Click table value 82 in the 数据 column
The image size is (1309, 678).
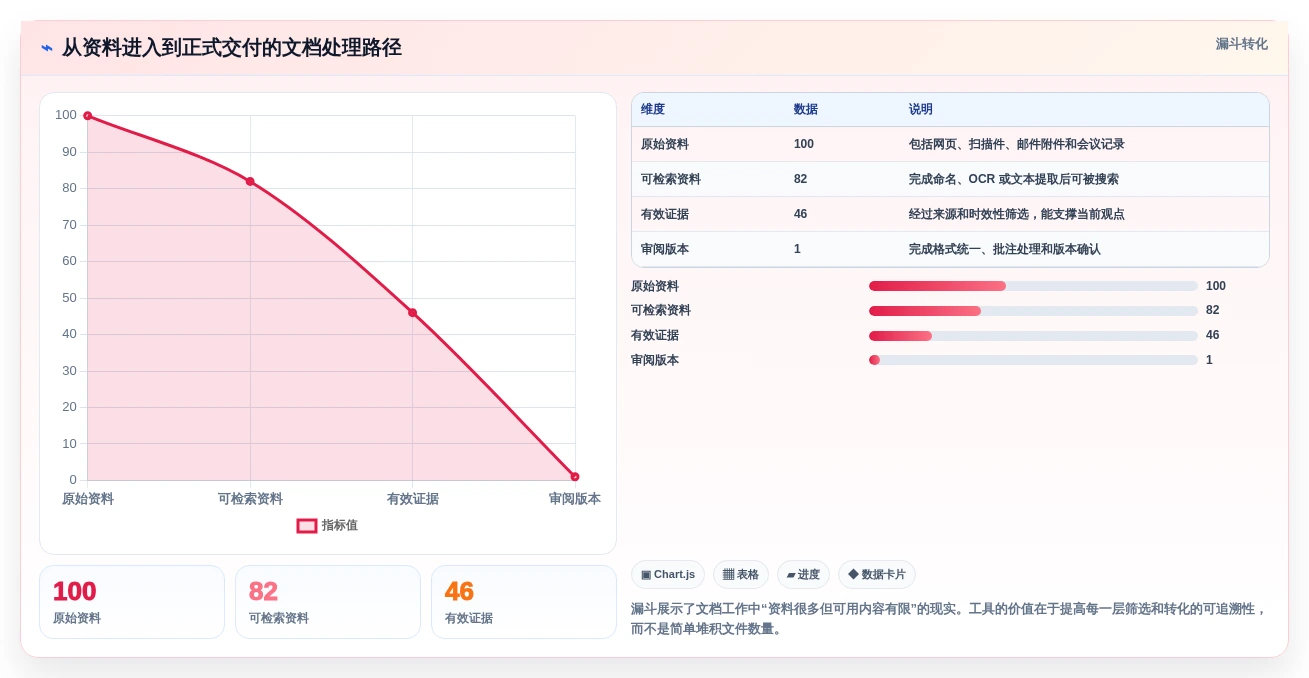[801, 179]
